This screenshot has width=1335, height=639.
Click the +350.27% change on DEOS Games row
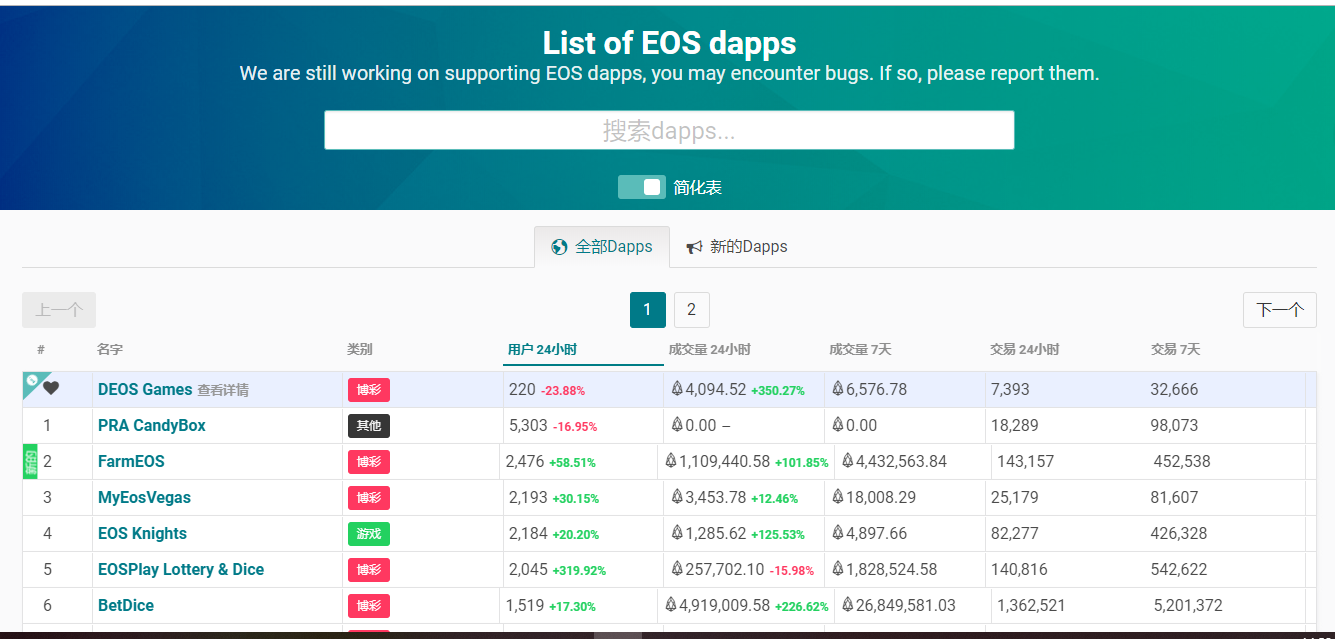(778, 391)
